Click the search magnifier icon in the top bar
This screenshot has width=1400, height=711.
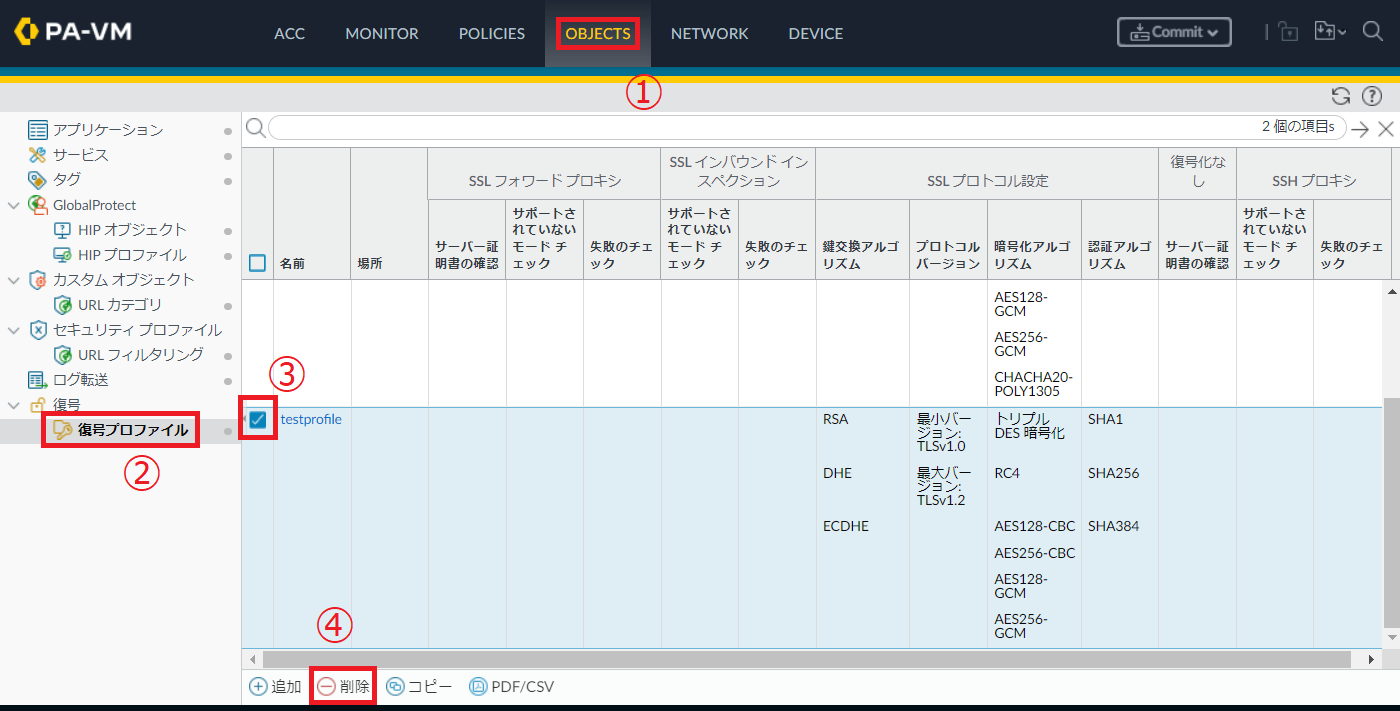coord(1373,32)
